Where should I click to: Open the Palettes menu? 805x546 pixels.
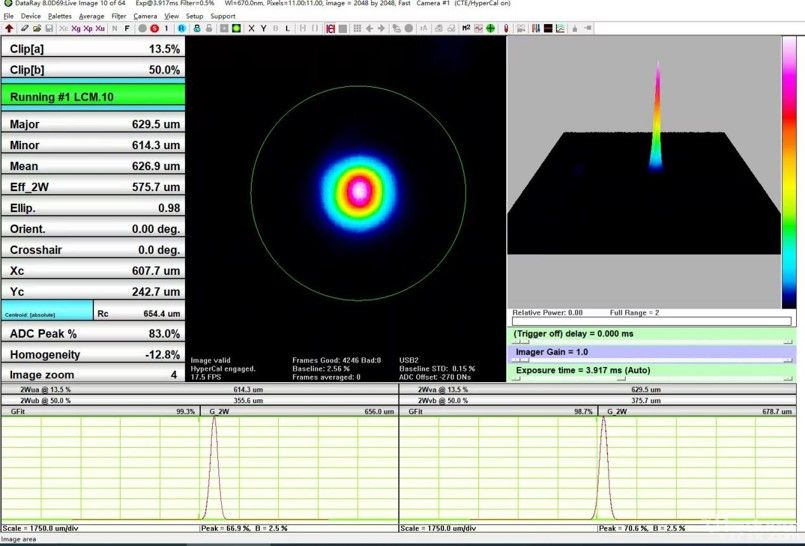pos(59,16)
